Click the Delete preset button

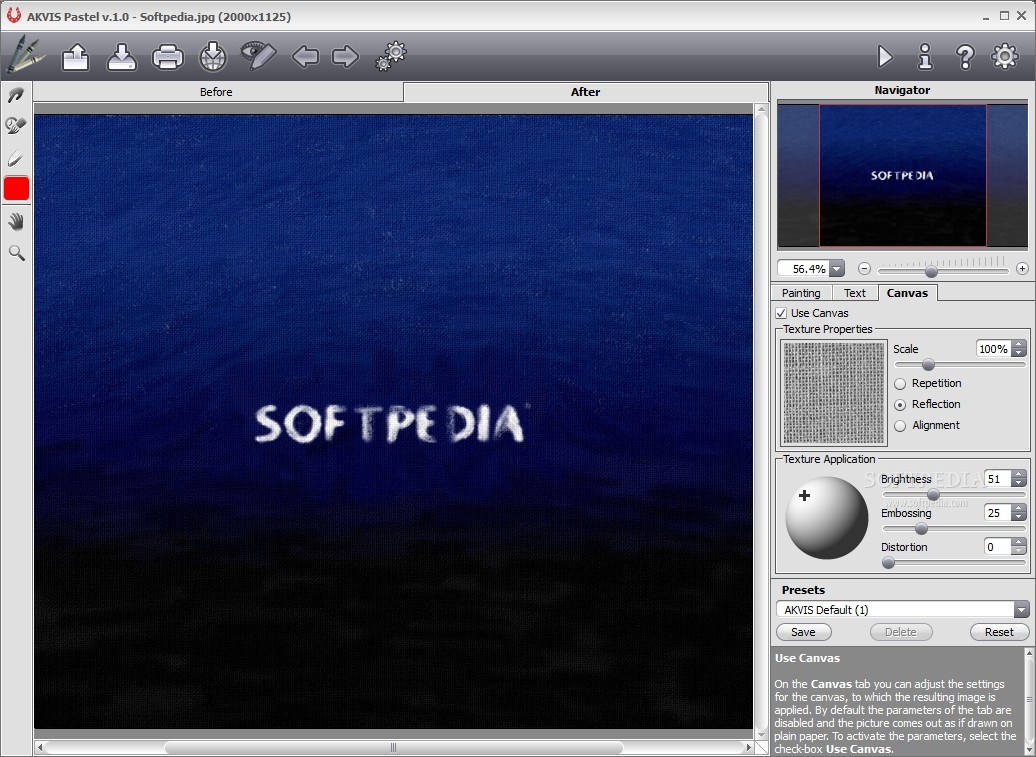901,632
